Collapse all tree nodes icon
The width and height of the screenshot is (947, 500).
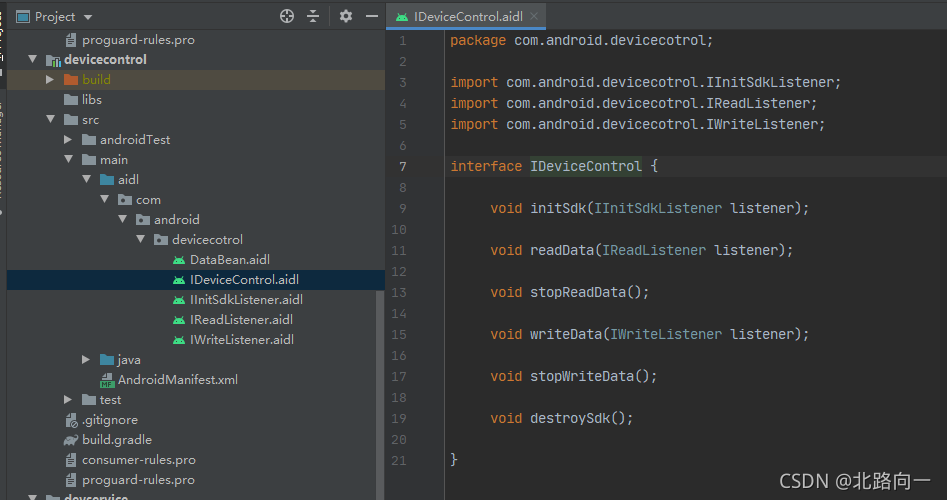(x=313, y=16)
